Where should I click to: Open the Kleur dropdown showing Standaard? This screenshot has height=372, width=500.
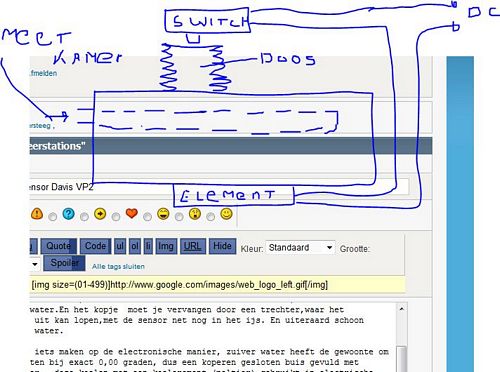click(x=300, y=248)
